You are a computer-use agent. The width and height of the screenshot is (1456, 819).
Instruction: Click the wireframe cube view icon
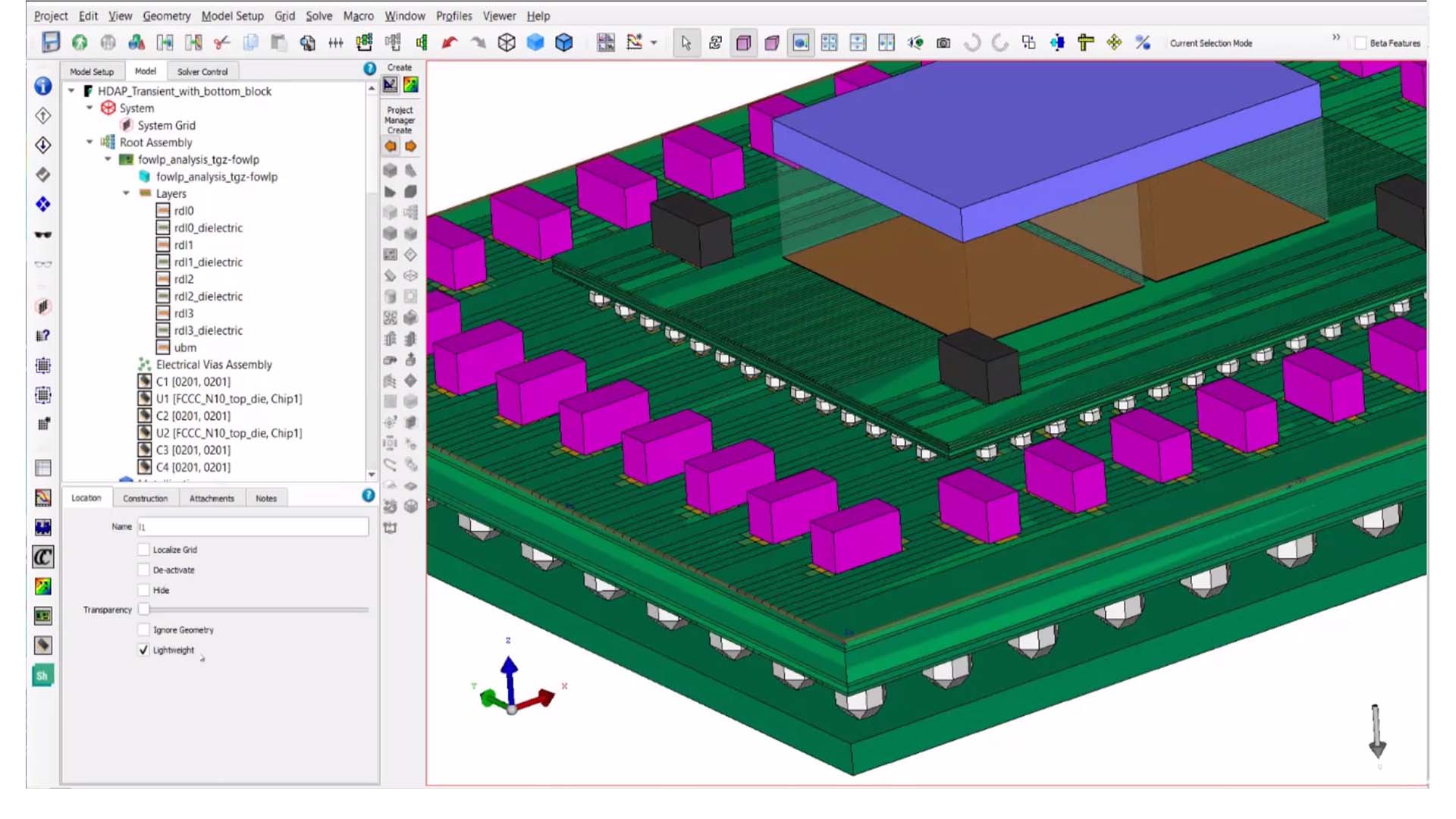coord(507,43)
